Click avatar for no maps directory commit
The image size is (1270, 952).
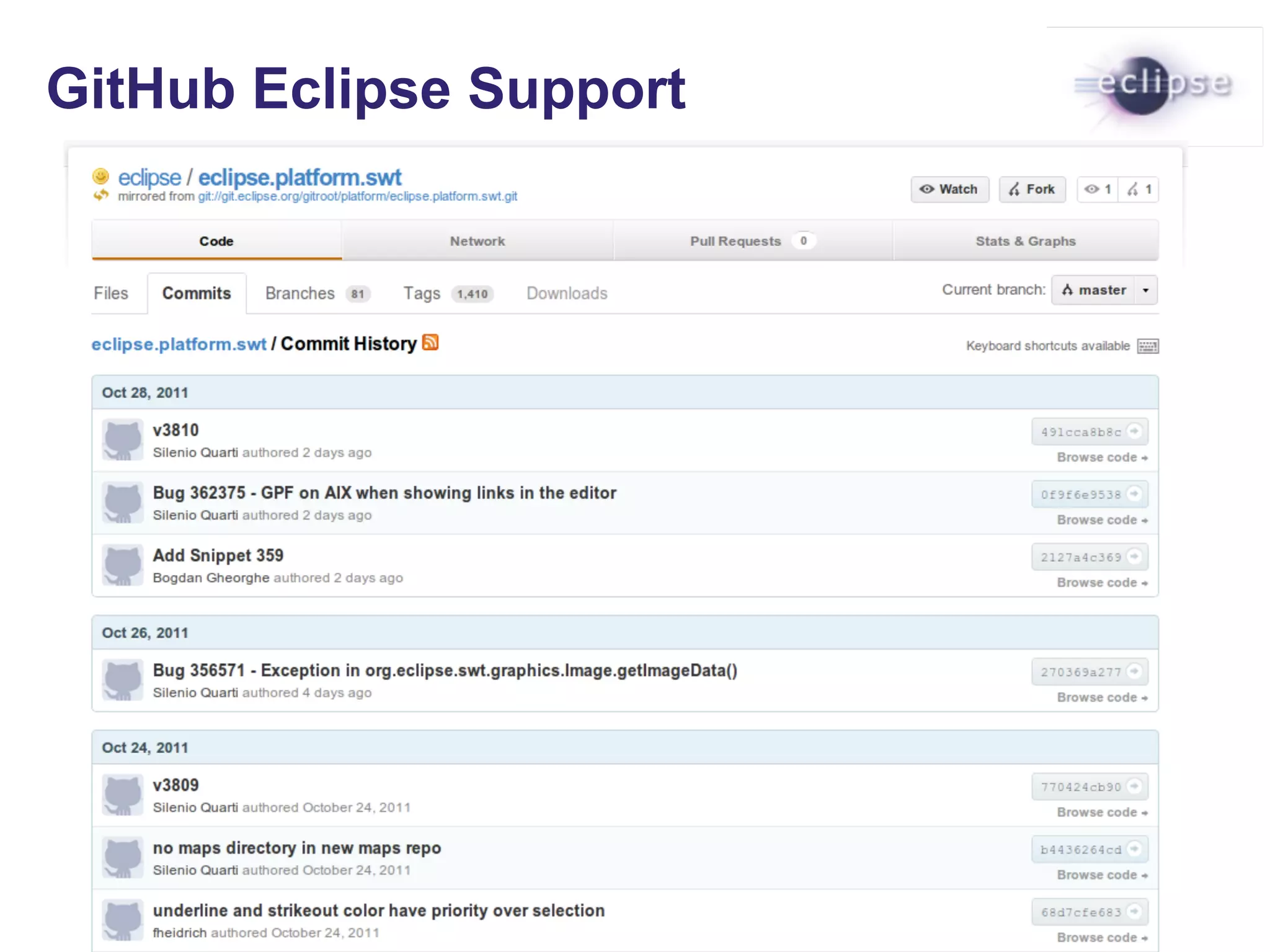point(123,858)
